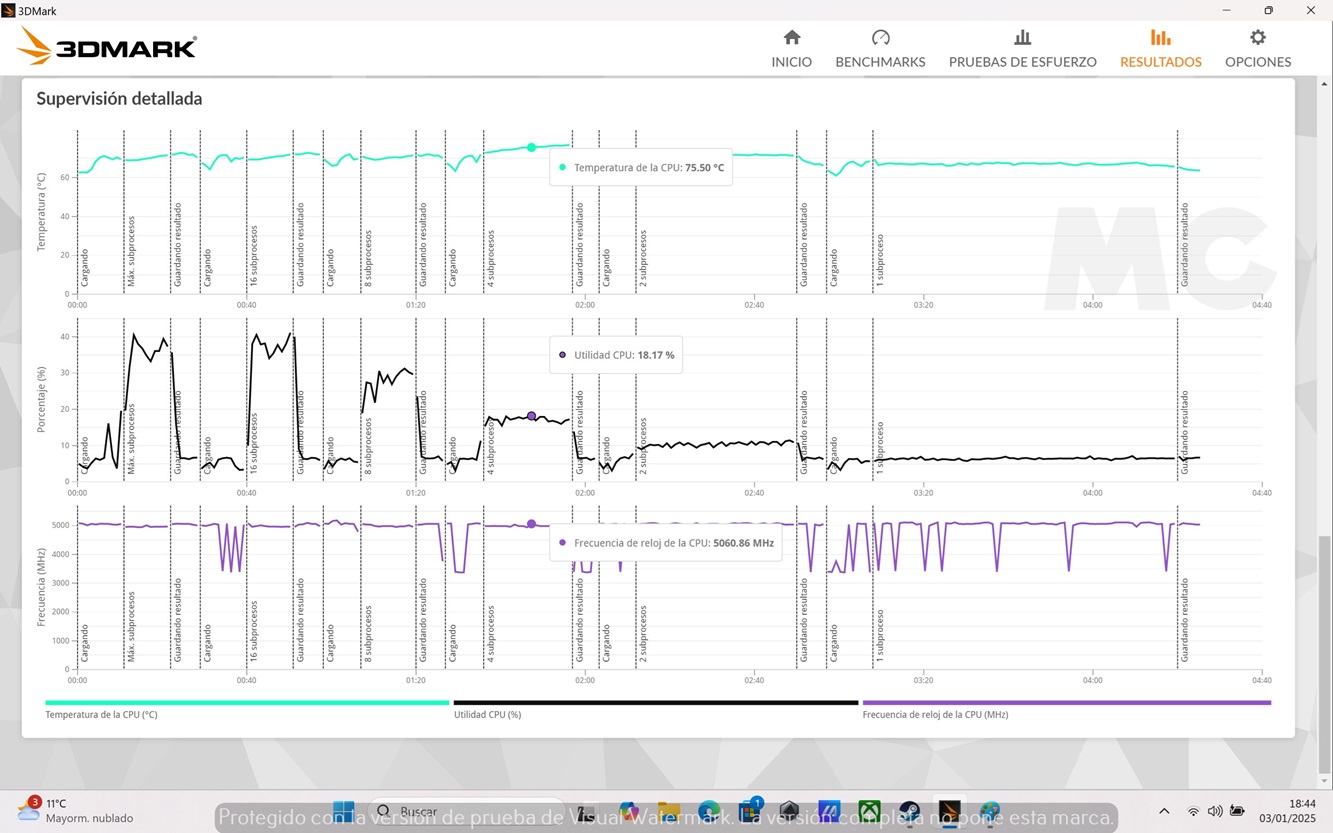This screenshot has height=833, width=1333.
Task: Open the weather widget showing 11°C
Action: pyautogui.click(x=75, y=810)
